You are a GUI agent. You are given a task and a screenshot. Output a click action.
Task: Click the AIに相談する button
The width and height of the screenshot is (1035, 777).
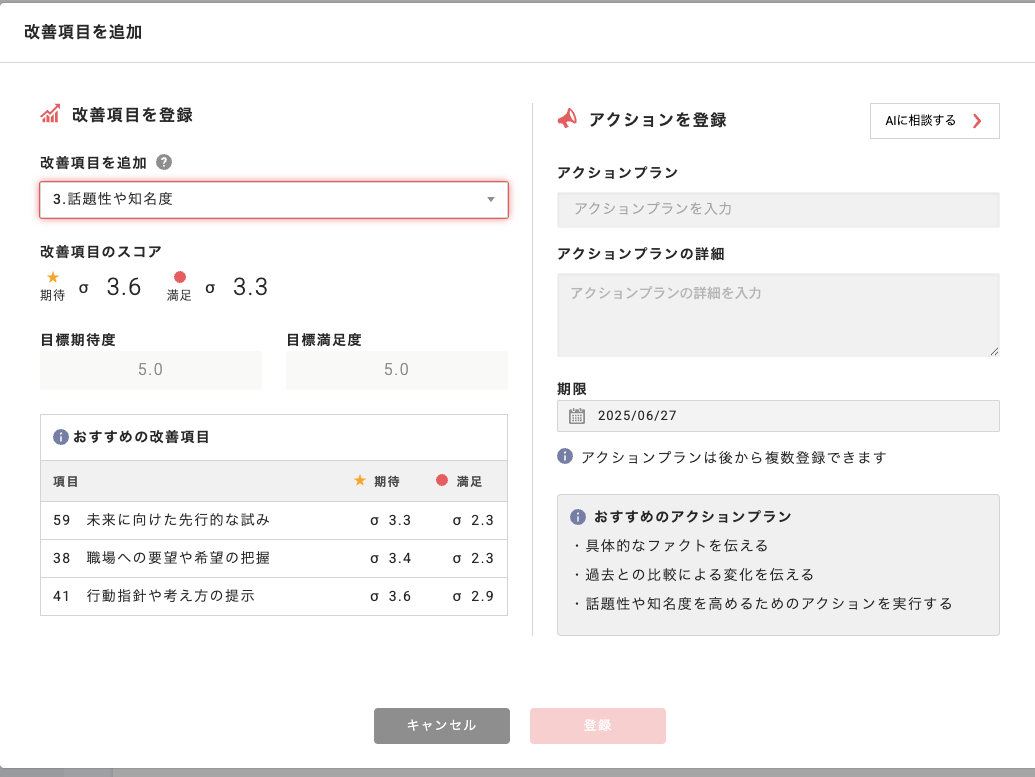pyautogui.click(x=934, y=121)
